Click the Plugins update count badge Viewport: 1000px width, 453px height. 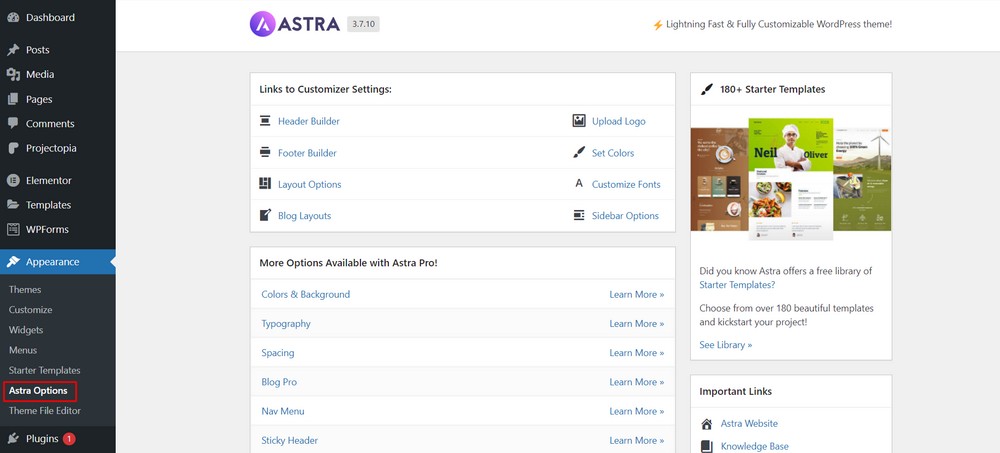tap(69, 439)
